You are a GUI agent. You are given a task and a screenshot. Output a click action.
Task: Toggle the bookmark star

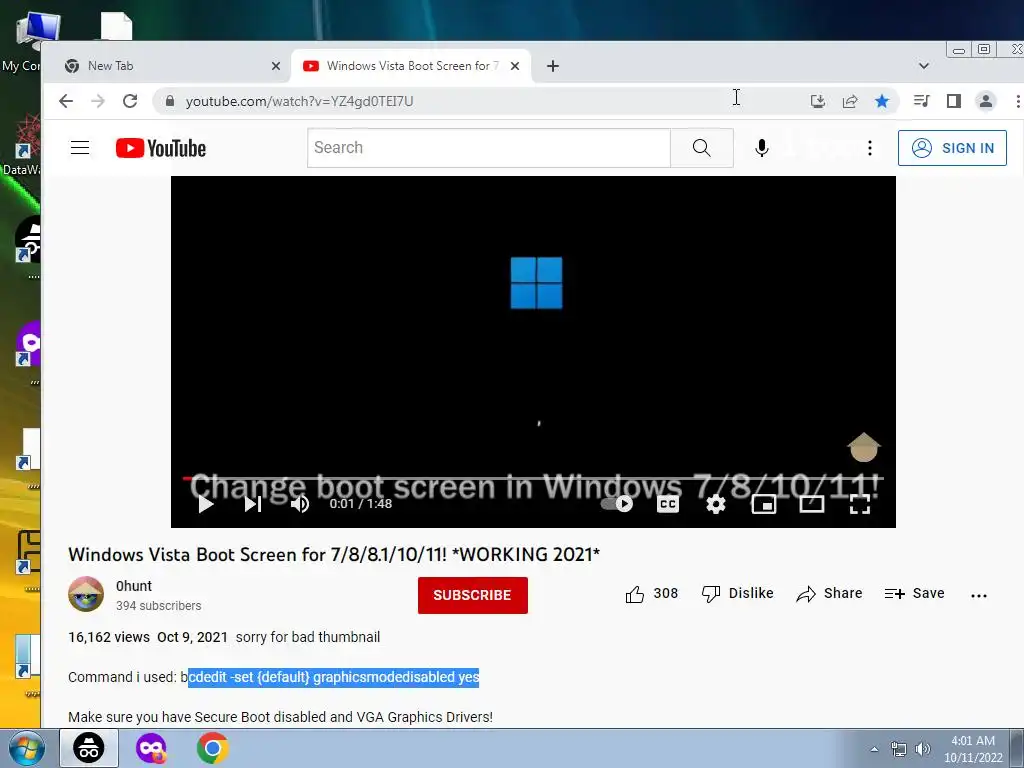click(882, 101)
